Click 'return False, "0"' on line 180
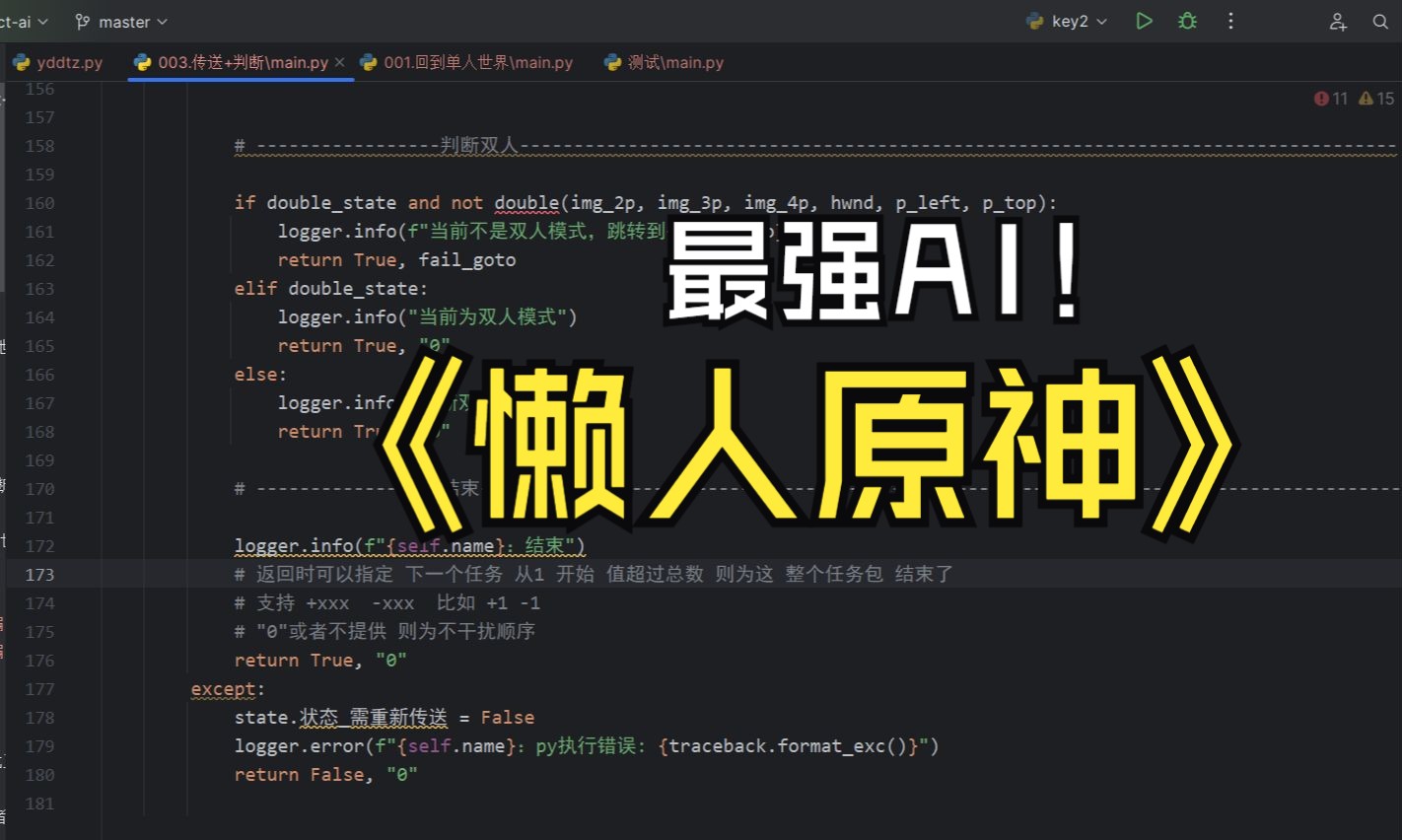 [x=325, y=775]
